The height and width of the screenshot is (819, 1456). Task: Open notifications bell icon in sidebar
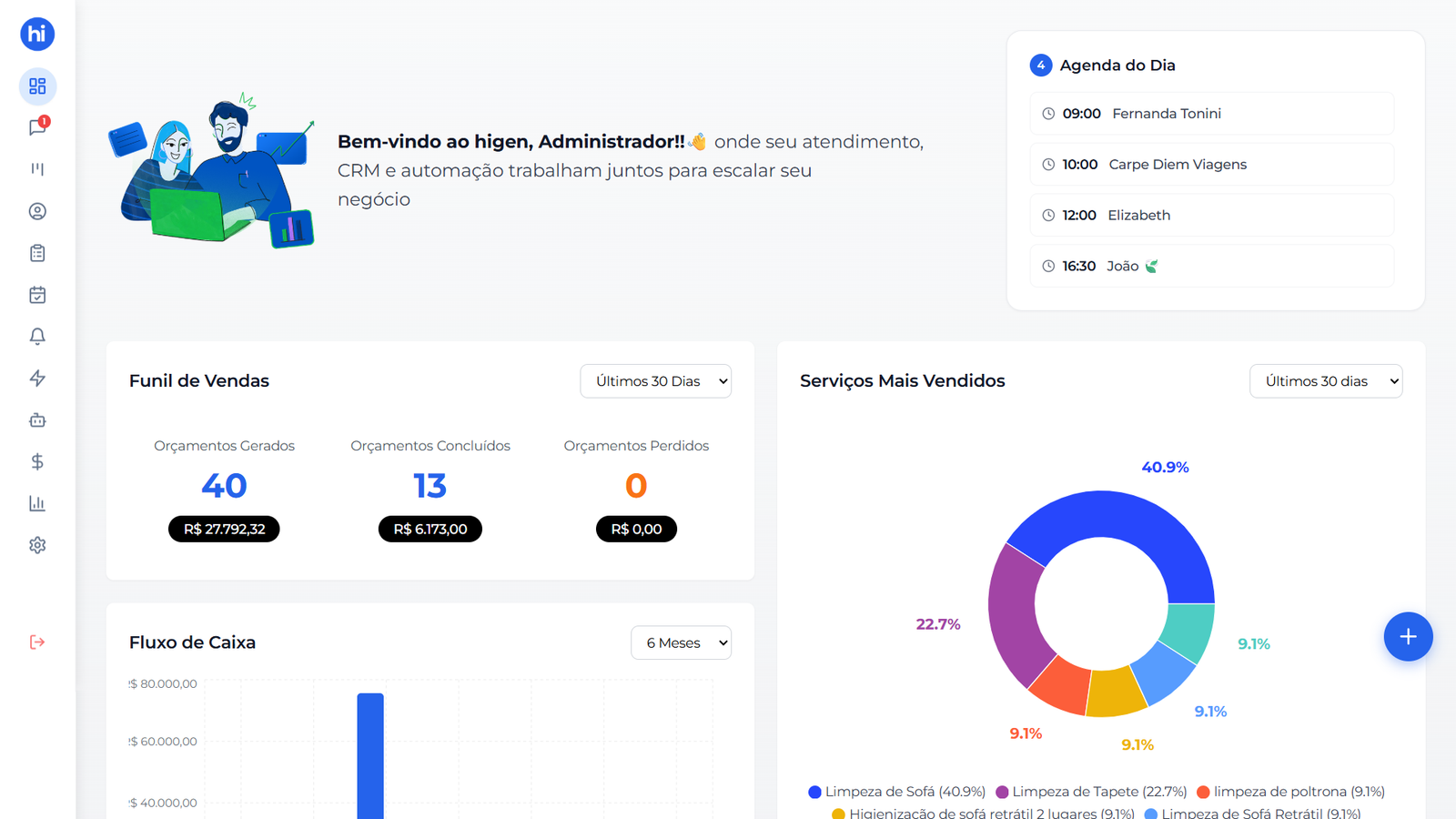[37, 337]
